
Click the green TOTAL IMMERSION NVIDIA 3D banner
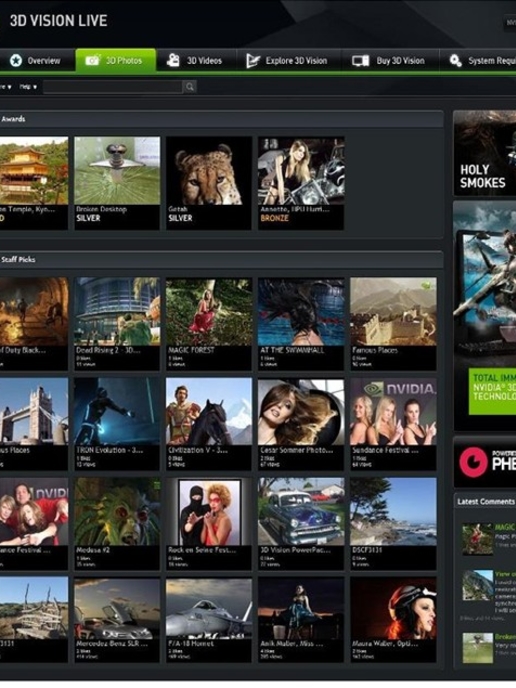(x=492, y=391)
